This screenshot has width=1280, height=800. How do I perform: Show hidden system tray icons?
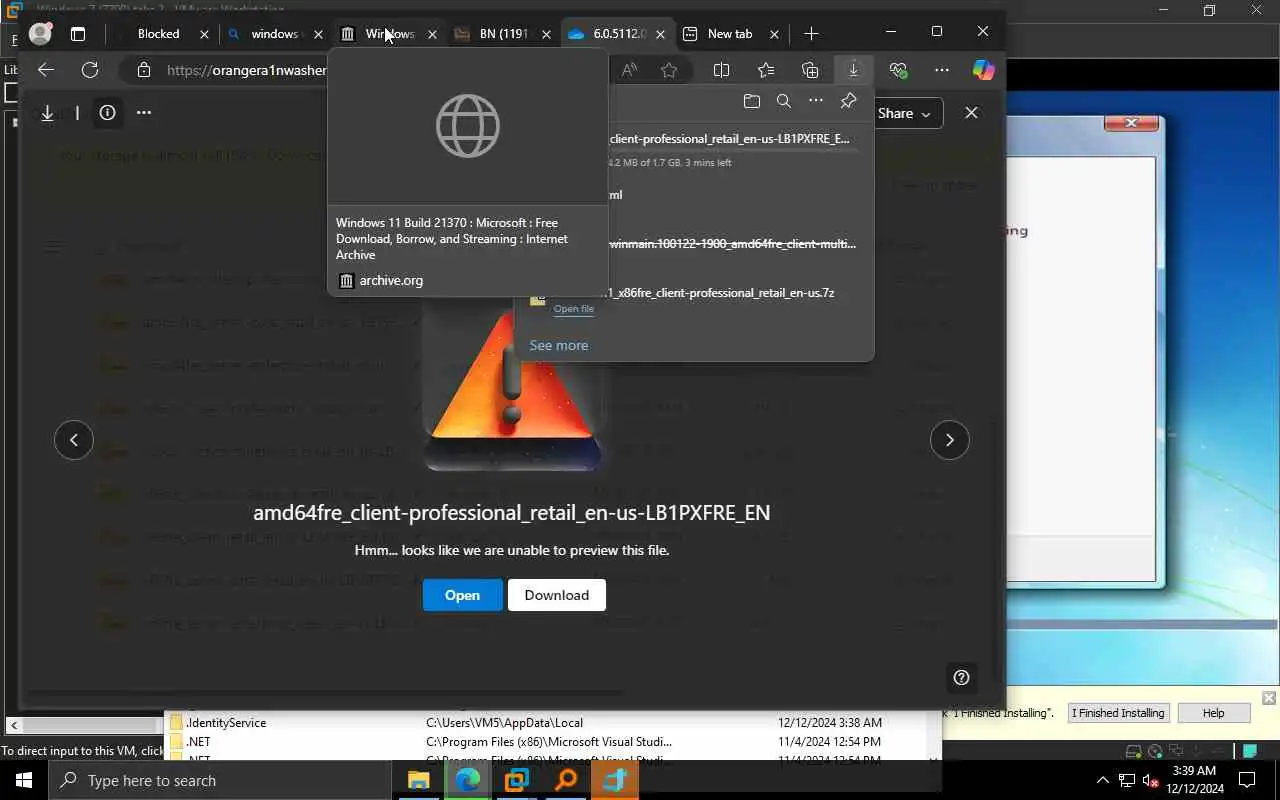[1103, 781]
